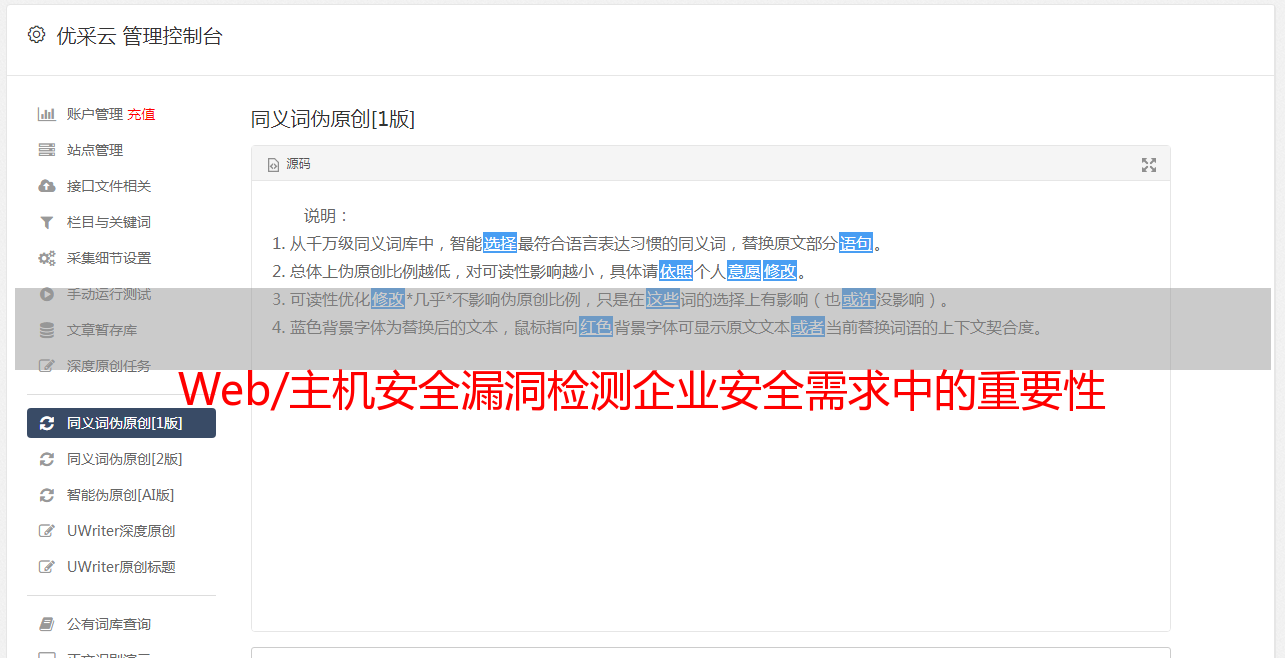Click the 公有词库查询 book icon
This screenshot has height=658, width=1285.
46,624
